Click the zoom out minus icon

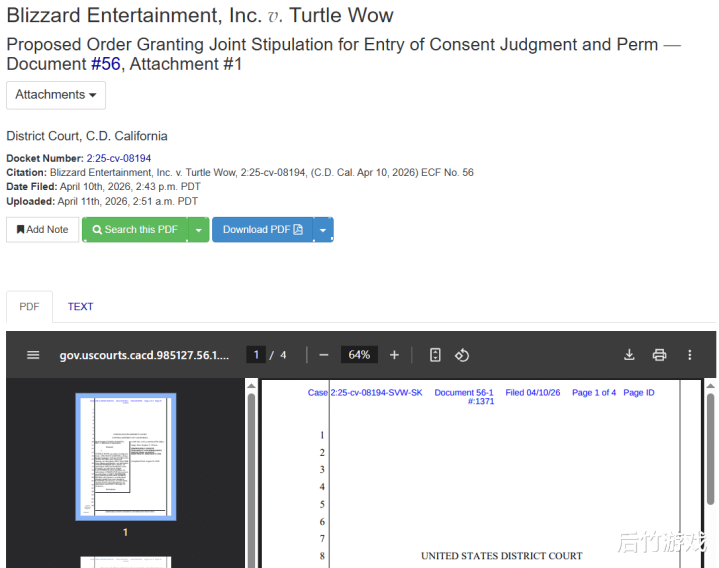click(x=323, y=355)
